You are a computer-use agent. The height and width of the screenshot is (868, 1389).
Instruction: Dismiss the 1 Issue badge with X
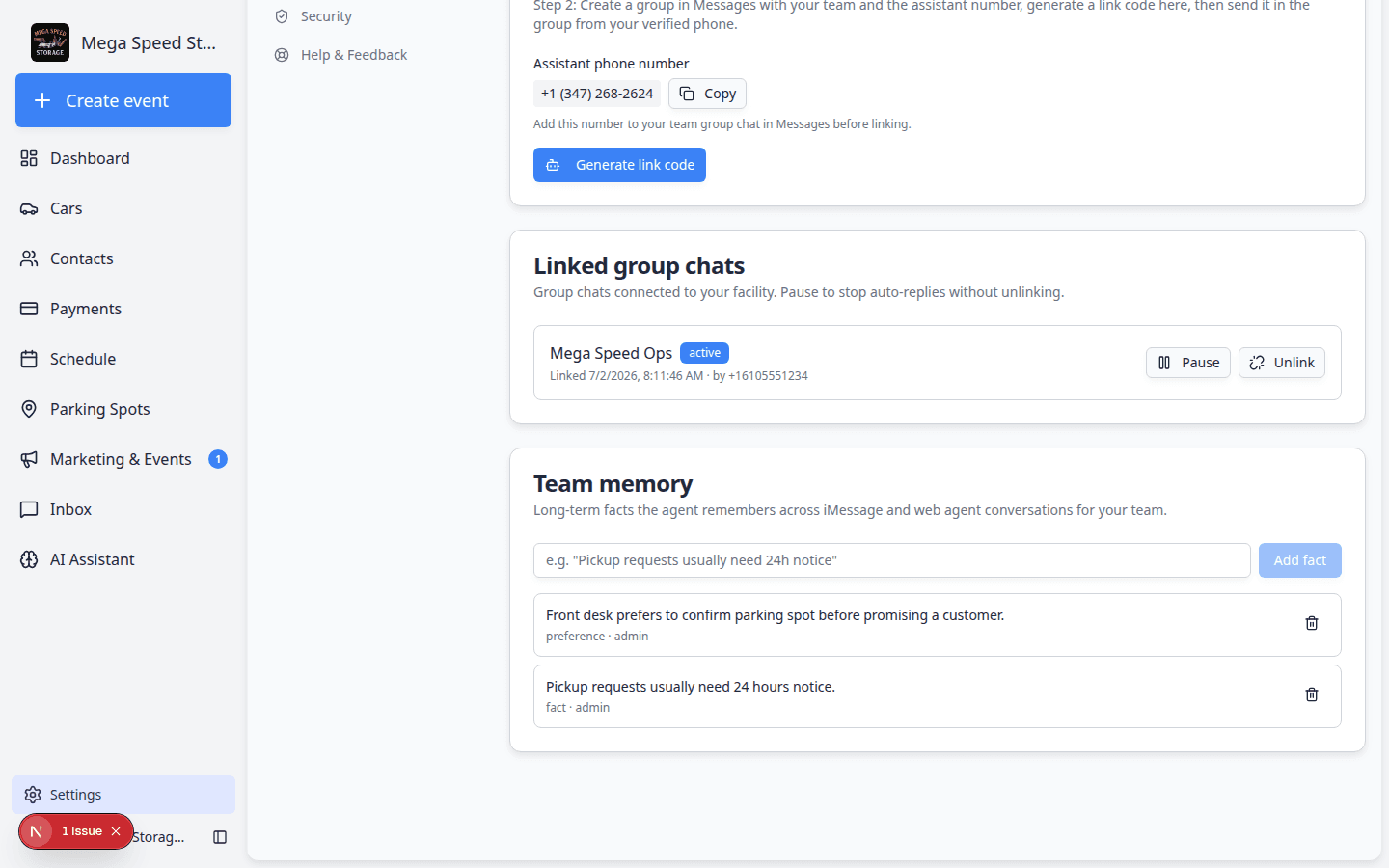(116, 831)
